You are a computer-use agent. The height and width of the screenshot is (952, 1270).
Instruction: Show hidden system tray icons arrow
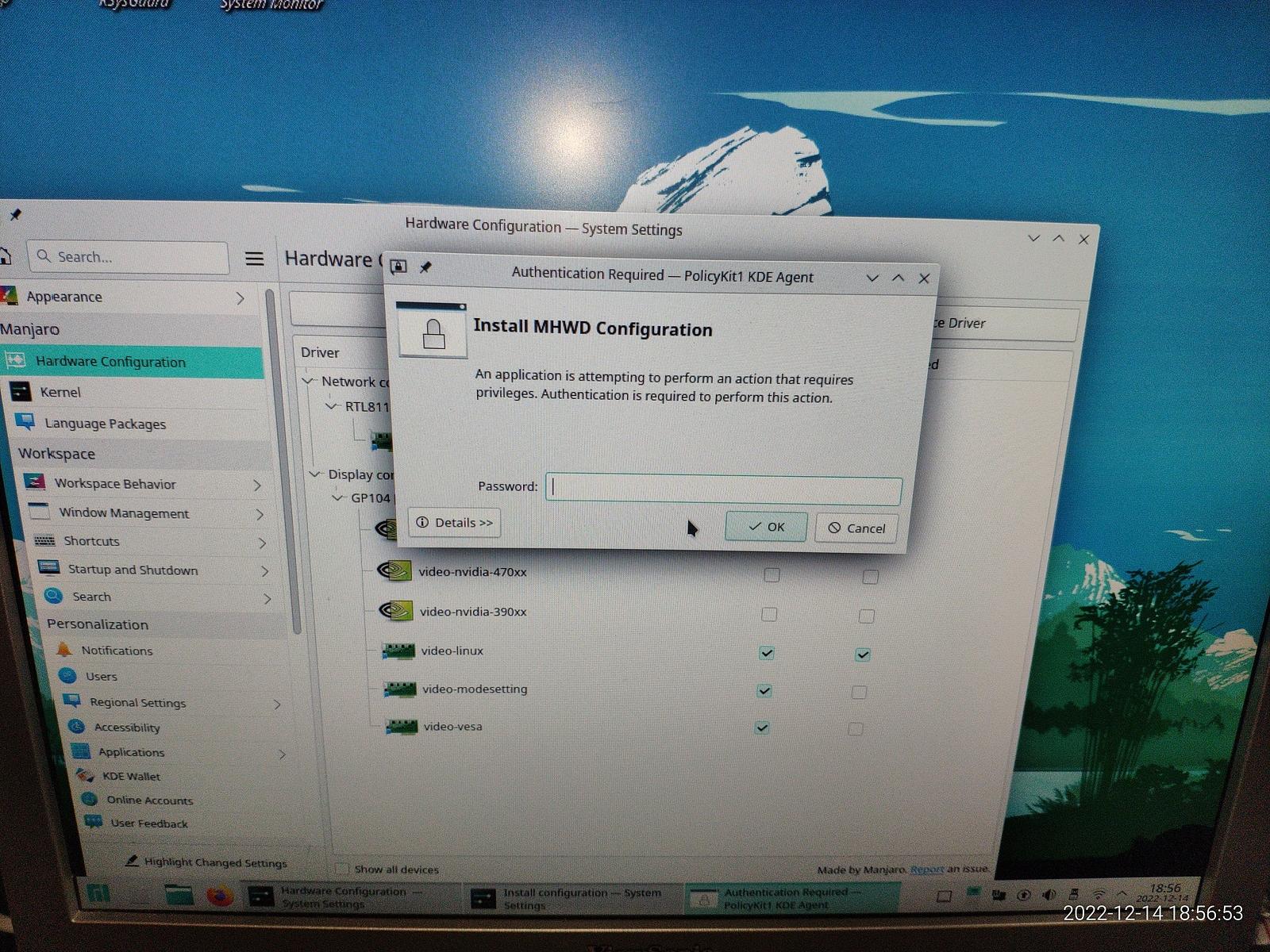(x=1122, y=894)
